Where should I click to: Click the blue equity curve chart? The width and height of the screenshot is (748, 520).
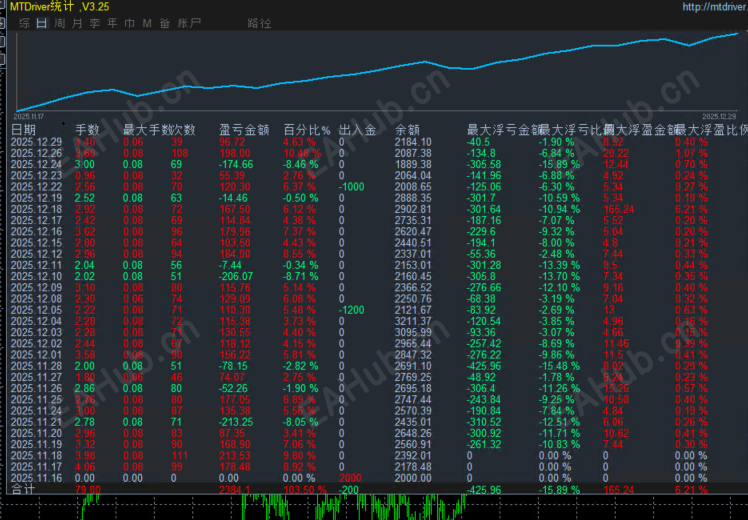pos(377,72)
